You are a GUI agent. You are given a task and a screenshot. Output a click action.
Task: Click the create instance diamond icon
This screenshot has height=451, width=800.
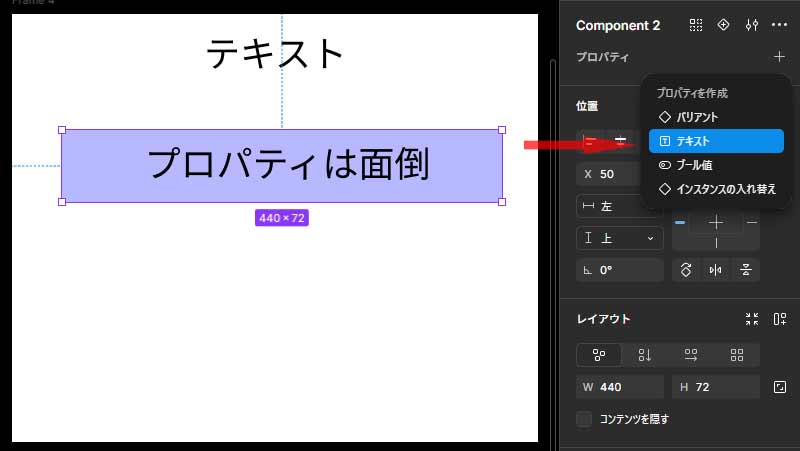pyautogui.click(x=724, y=25)
